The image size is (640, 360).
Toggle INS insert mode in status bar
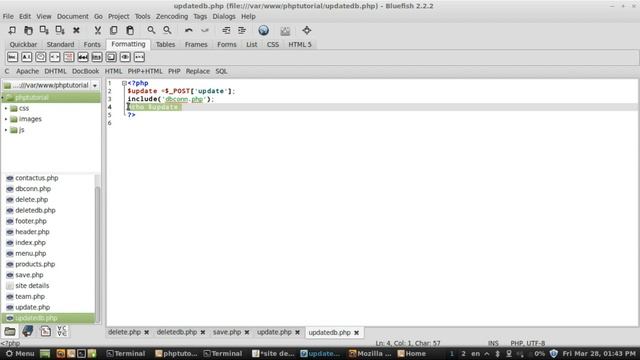[493, 343]
